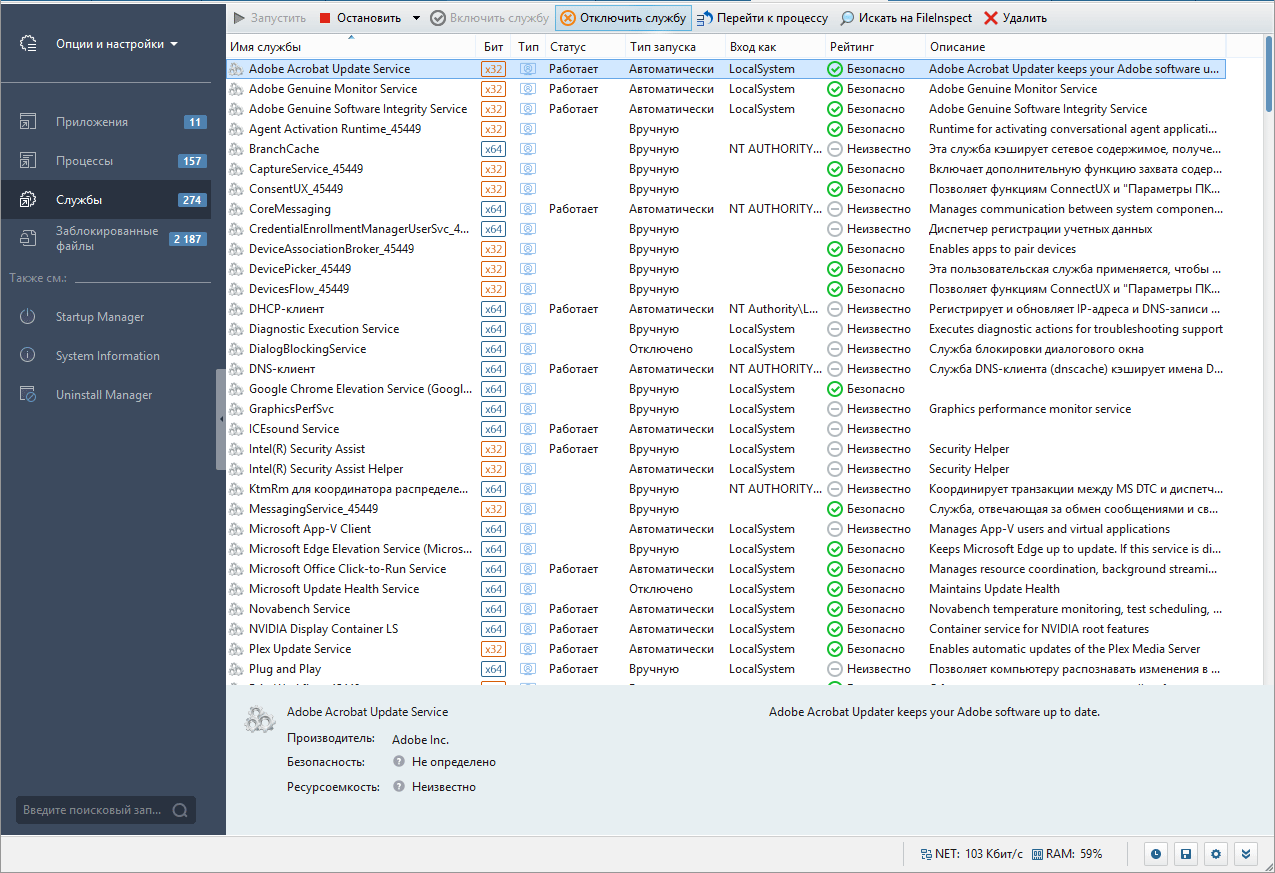This screenshot has width=1275, height=873.
Task: Open the dropdown arrow next to Остановить
Action: [416, 18]
